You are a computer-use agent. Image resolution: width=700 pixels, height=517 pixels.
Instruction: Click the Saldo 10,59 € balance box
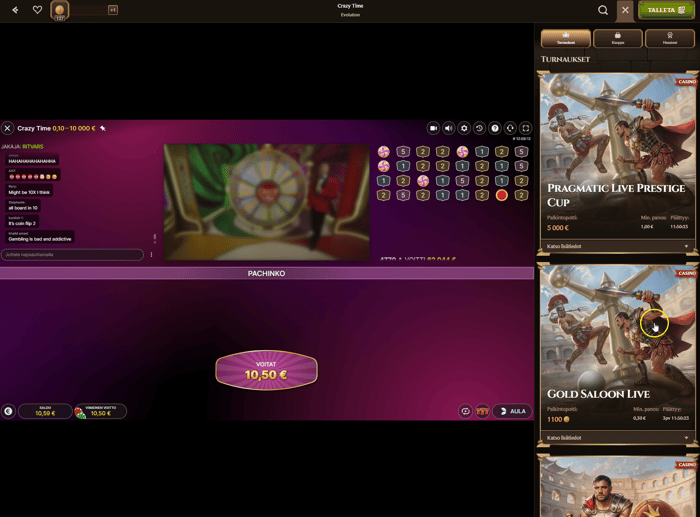[x=45, y=411]
